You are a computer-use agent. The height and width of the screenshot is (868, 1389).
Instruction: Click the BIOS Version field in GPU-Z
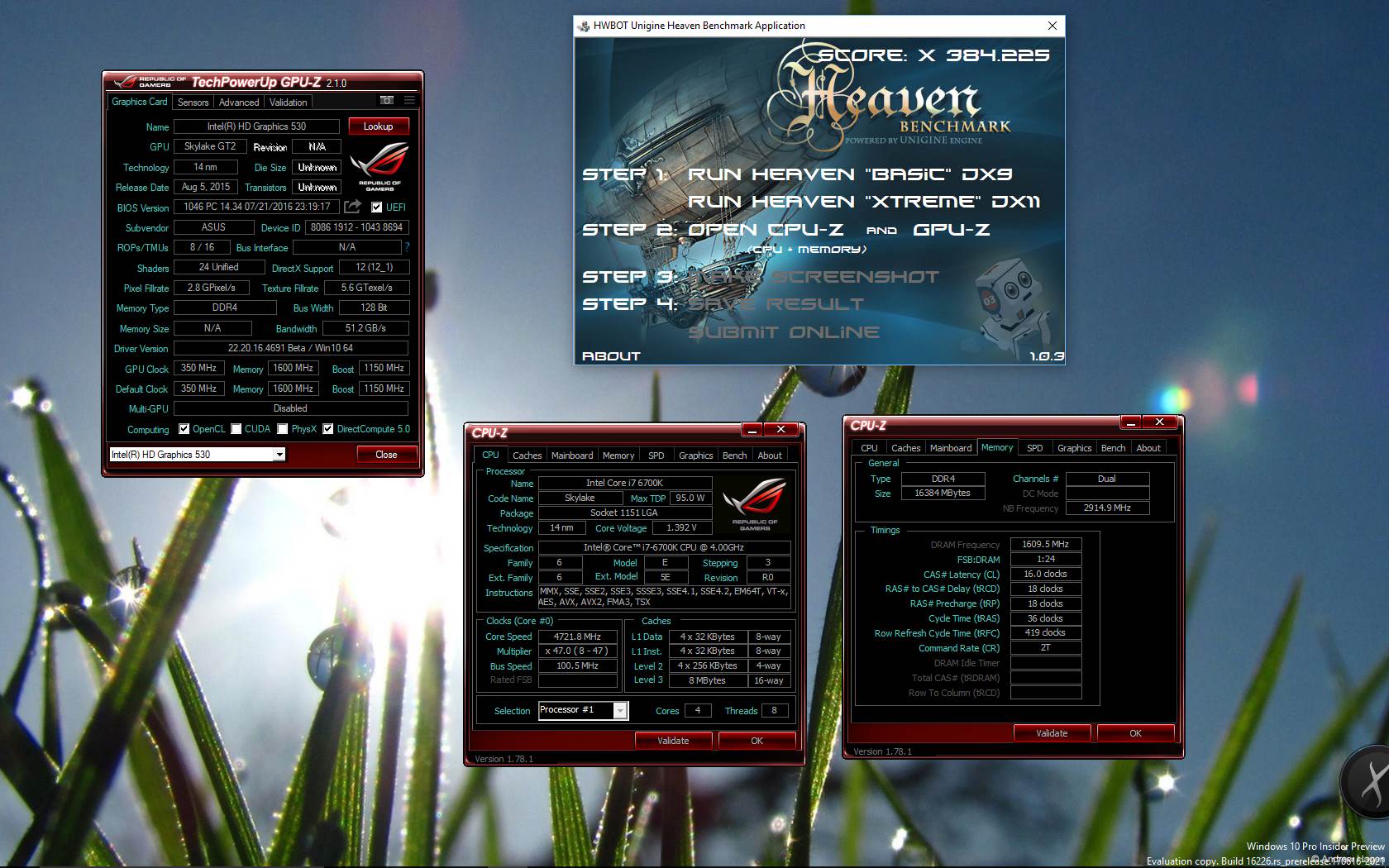[256, 207]
